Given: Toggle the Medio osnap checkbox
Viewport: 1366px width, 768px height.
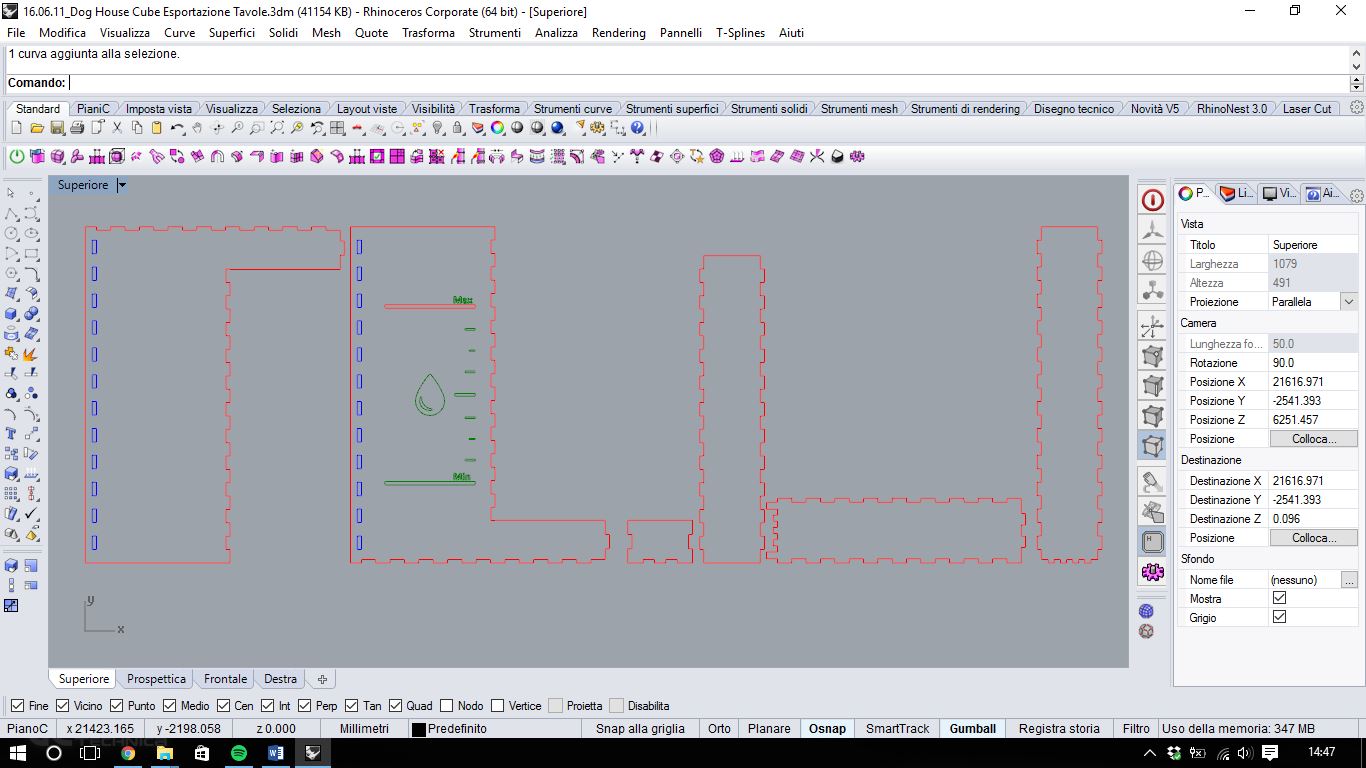Looking at the screenshot, I should tap(170, 706).
